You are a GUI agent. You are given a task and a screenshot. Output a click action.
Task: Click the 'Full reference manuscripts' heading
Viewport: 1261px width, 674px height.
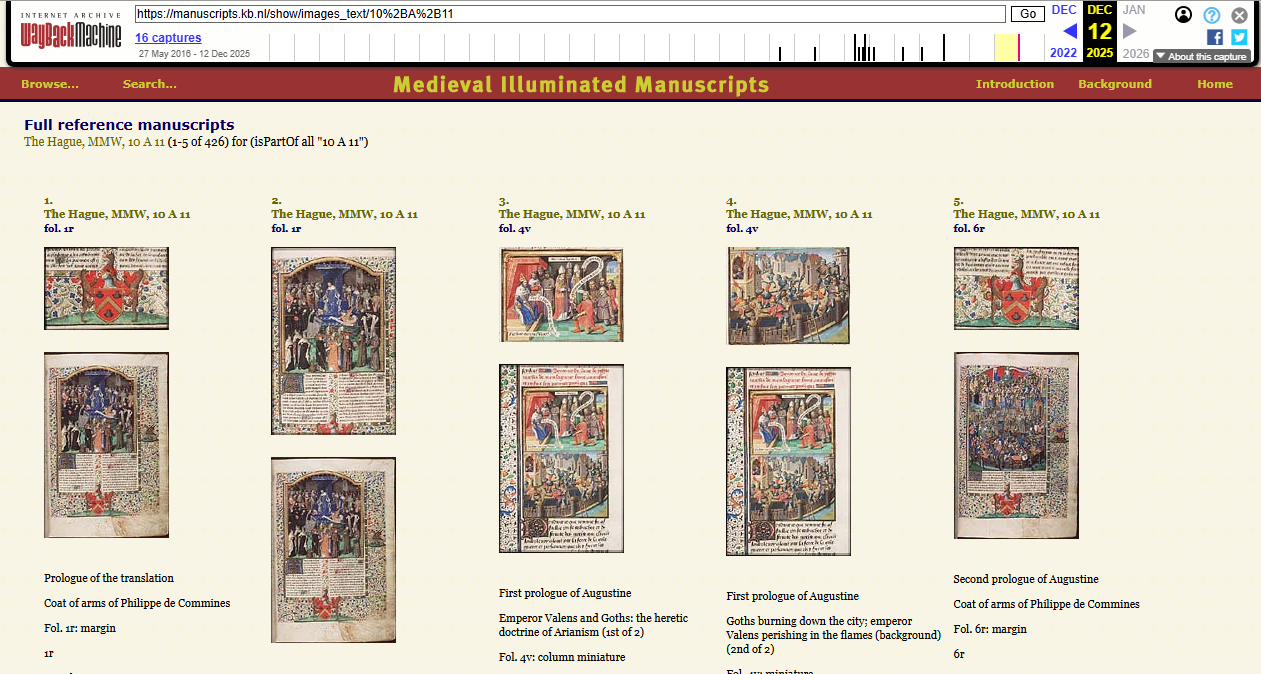[x=129, y=125]
